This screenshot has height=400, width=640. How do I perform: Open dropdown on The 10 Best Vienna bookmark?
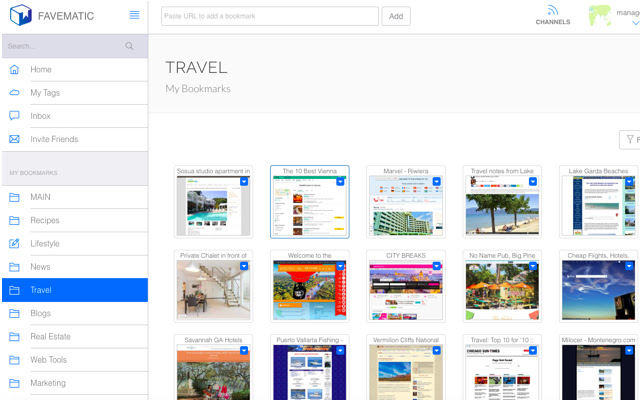tap(340, 182)
